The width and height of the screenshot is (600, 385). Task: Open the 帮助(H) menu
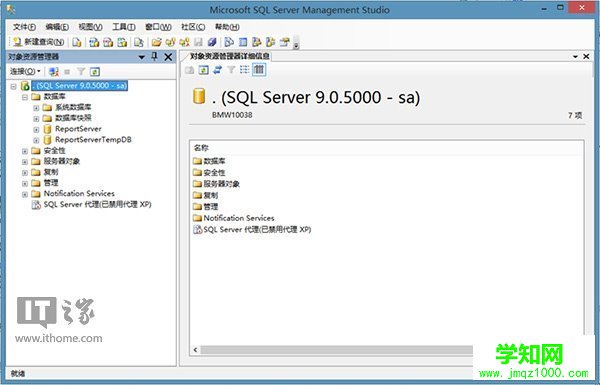click(227, 27)
